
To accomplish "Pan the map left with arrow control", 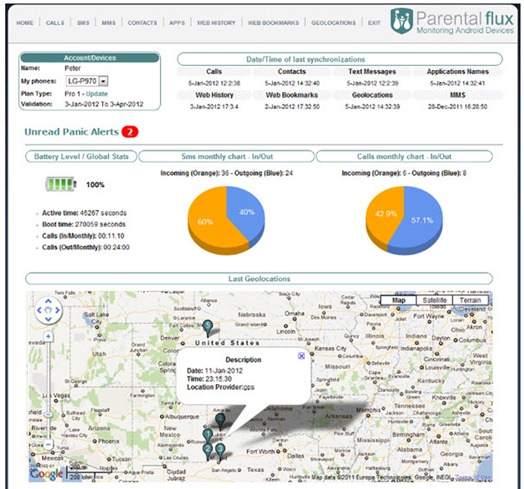I will point(39,310).
